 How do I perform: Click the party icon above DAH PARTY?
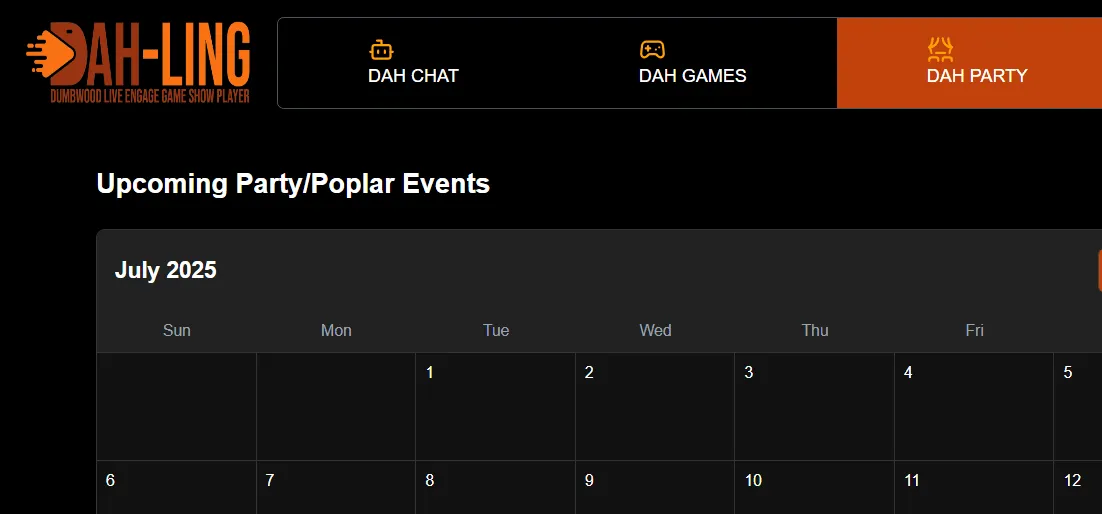click(940, 49)
